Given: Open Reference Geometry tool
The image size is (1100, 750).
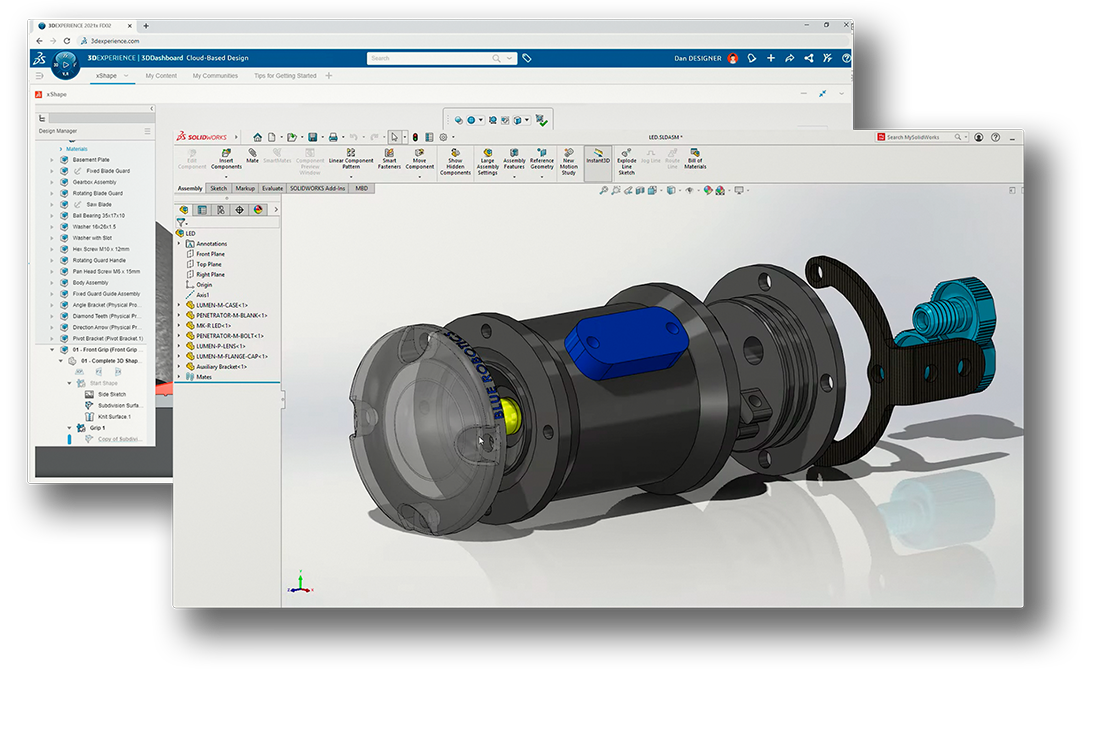Looking at the screenshot, I should (x=542, y=159).
